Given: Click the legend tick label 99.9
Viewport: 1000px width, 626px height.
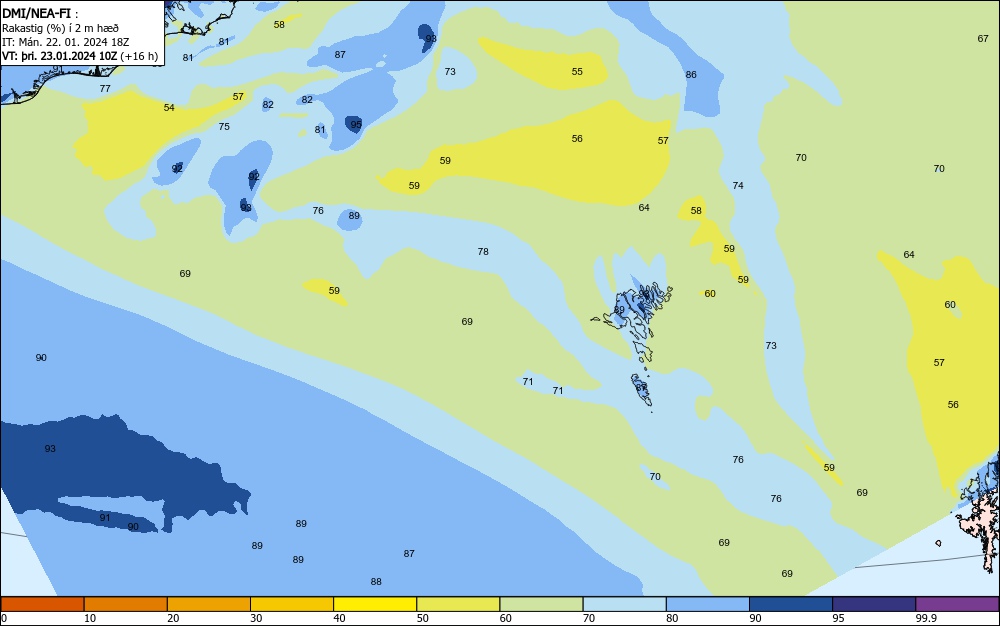Looking at the screenshot, I should coord(926,618).
